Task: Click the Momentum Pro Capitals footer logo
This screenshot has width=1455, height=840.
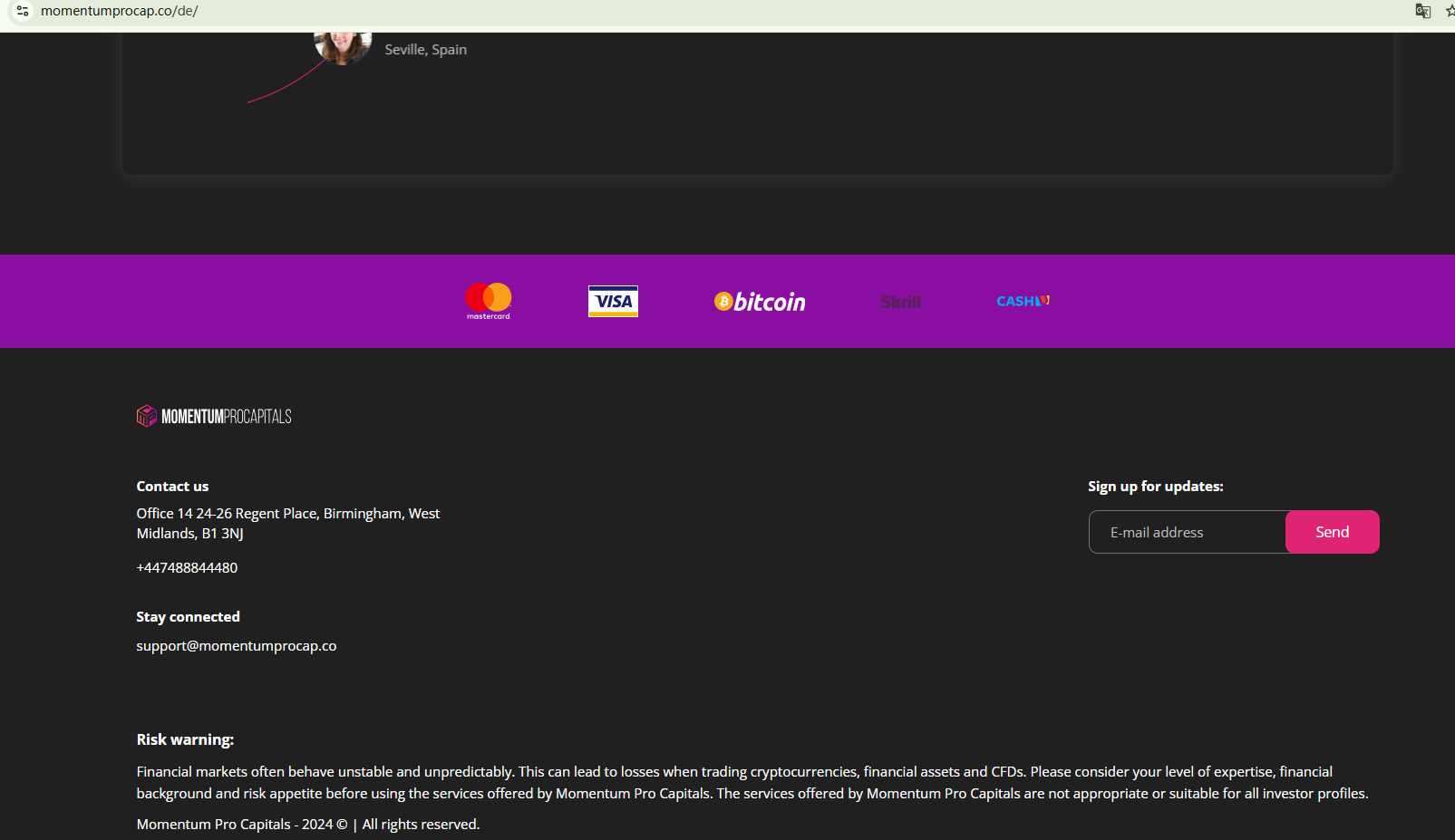Action: click(214, 416)
